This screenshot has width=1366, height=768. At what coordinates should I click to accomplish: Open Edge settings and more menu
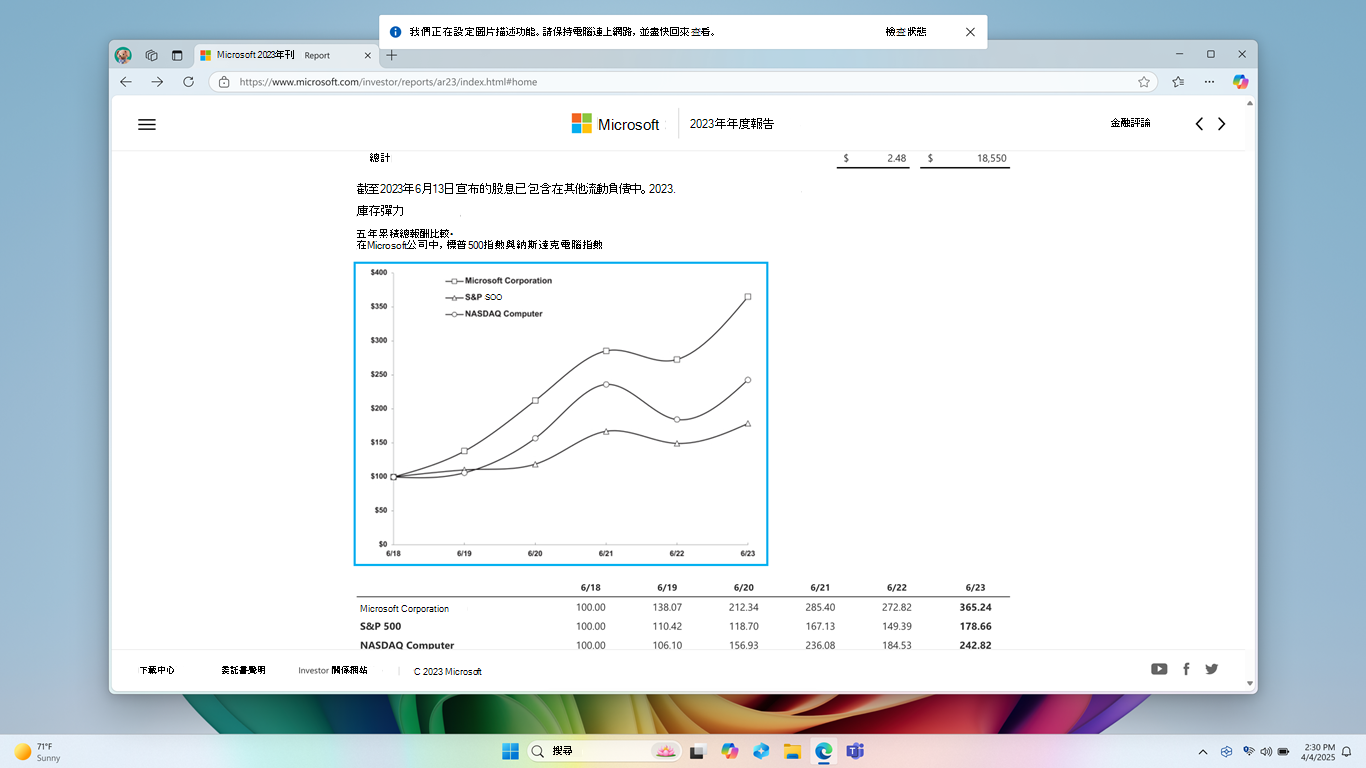pos(1209,82)
